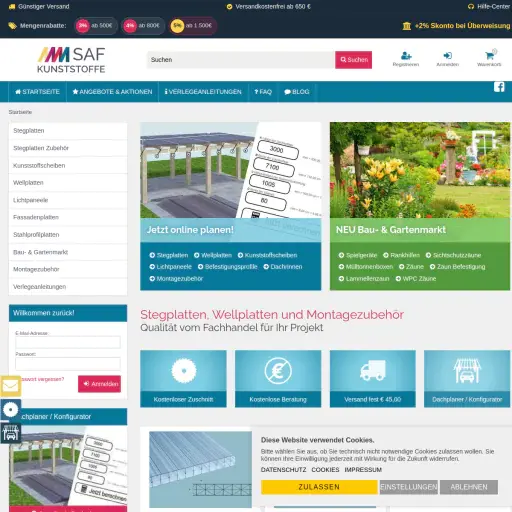
Task: Click the 4% discount badge ab 800€
Action: (143, 26)
